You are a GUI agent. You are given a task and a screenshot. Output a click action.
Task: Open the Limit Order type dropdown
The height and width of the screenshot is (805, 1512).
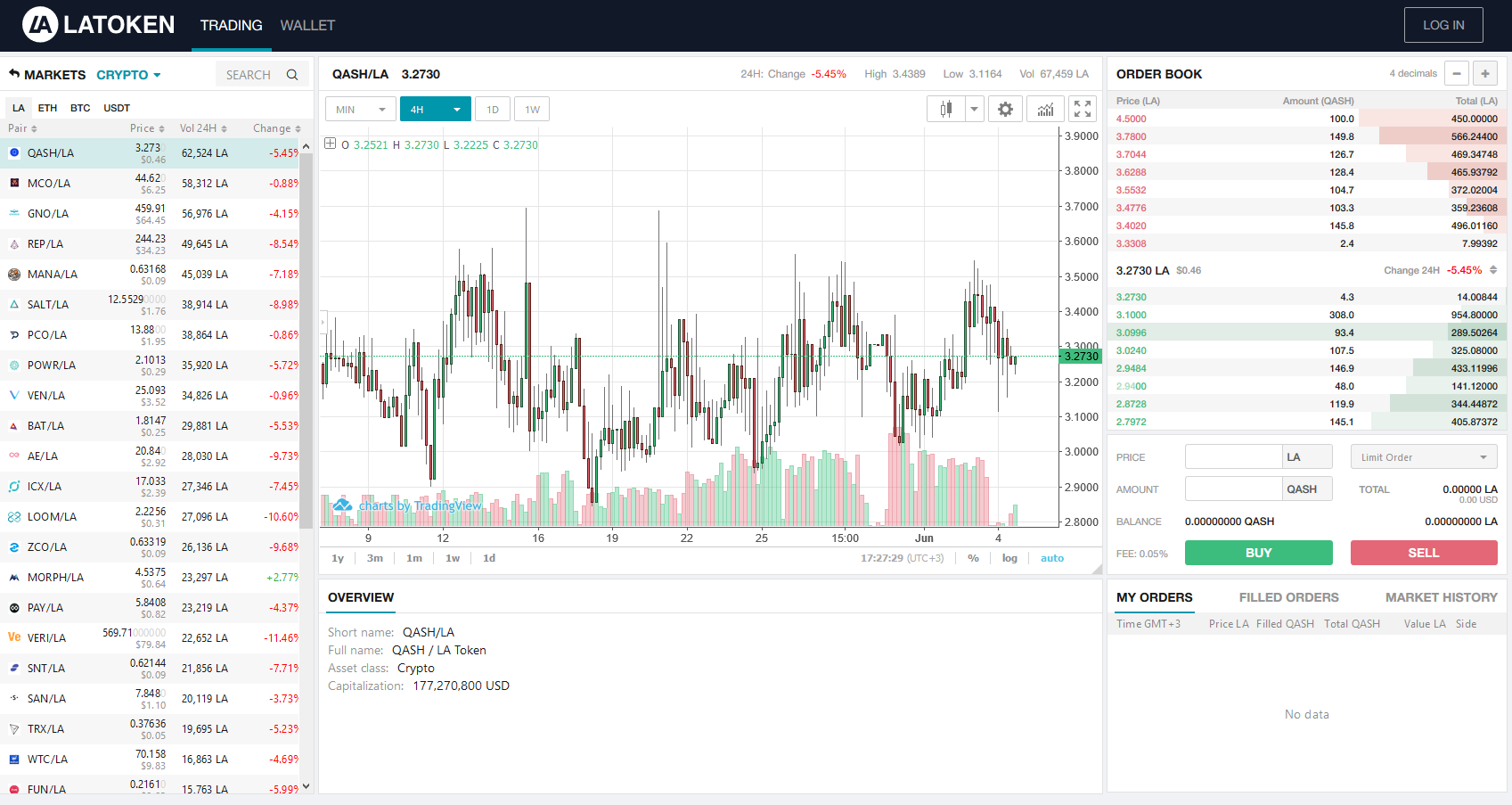point(1424,456)
